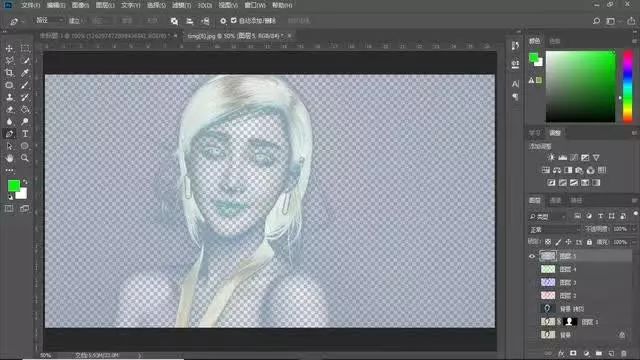Open the search icon at top right

(x=596, y=21)
